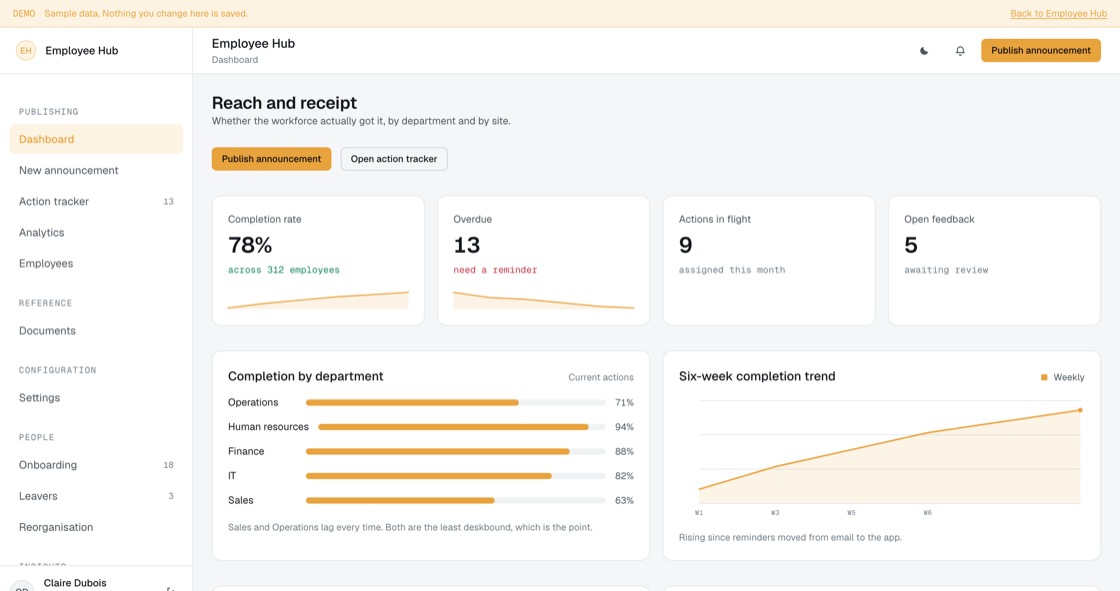
Task: Click the IT completion progress bar
Action: [x=456, y=476]
